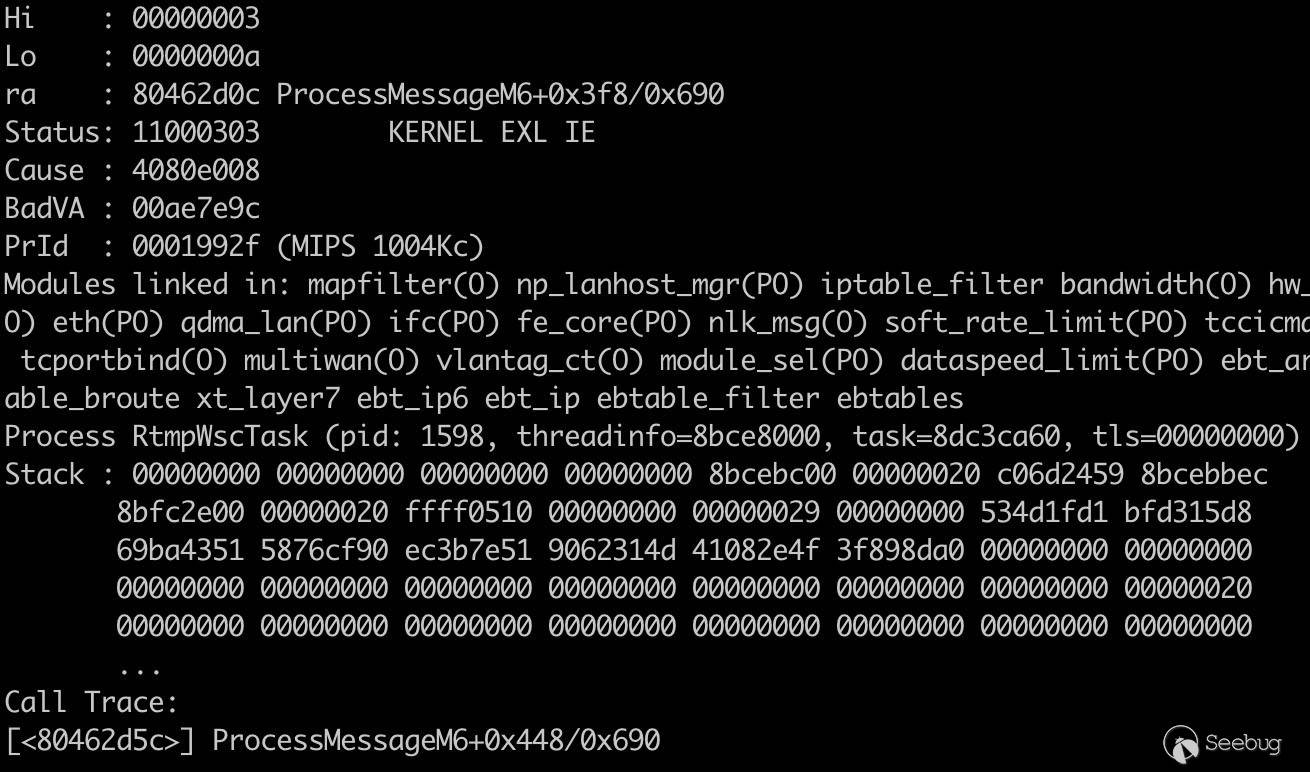The image size is (1310, 772).
Task: Click the Call Trace label
Action: [x=91, y=702]
